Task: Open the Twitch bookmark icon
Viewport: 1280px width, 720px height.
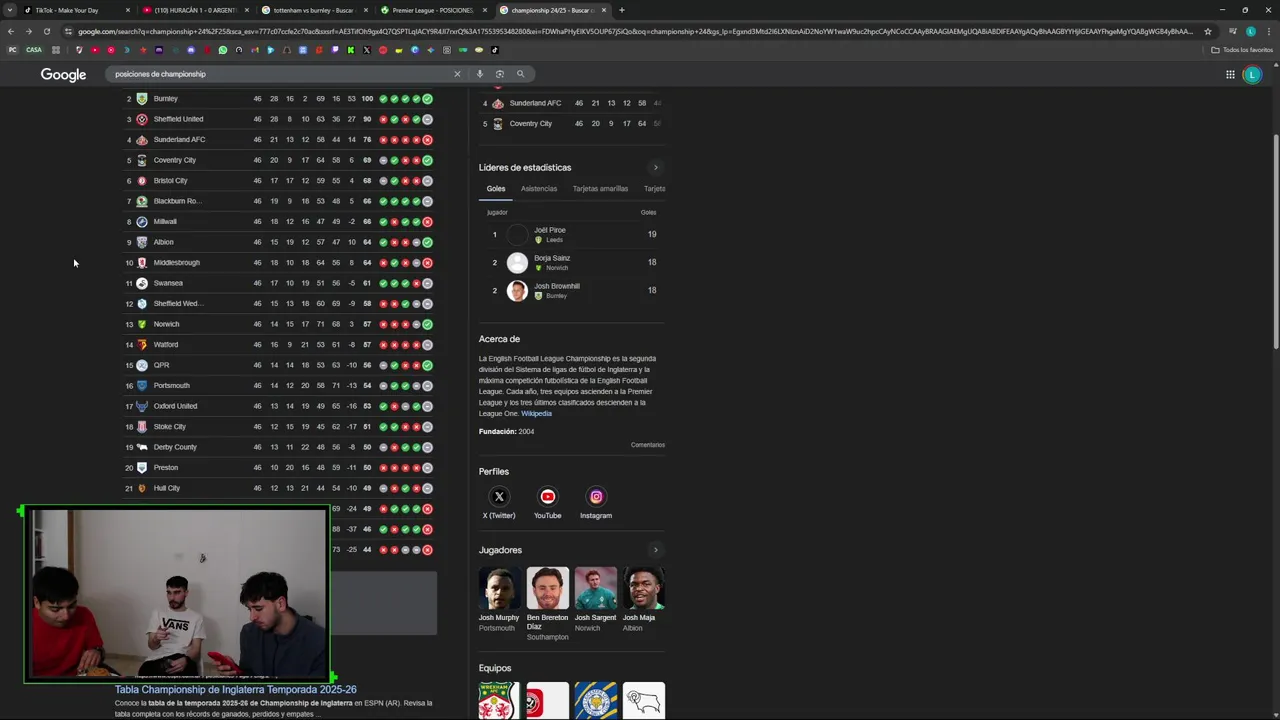Action: [x=335, y=50]
